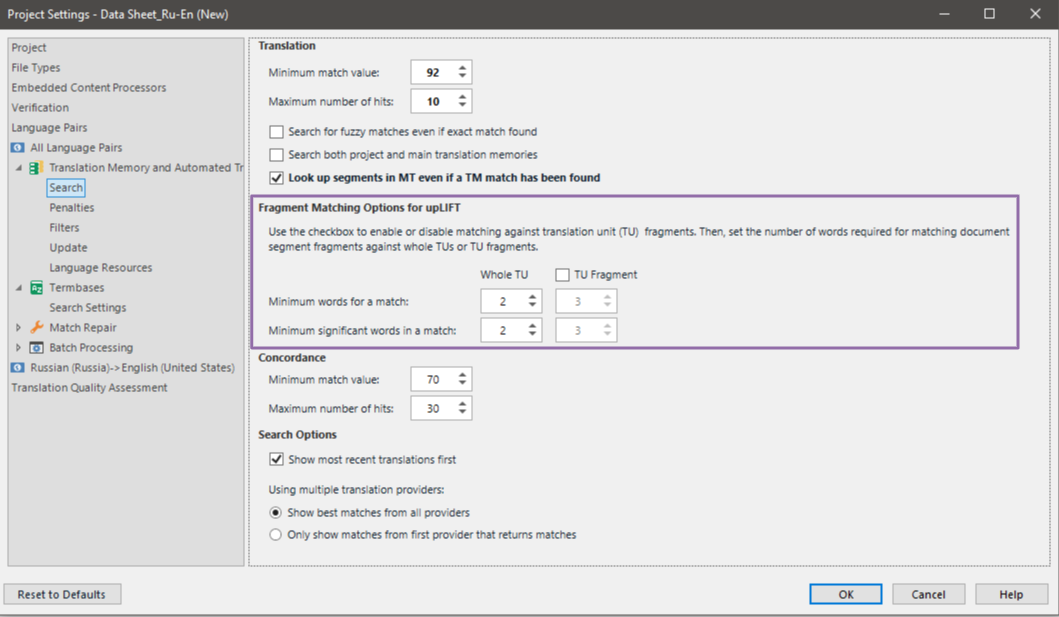Open File Types settings
The image size is (1059, 617).
click(x=36, y=68)
